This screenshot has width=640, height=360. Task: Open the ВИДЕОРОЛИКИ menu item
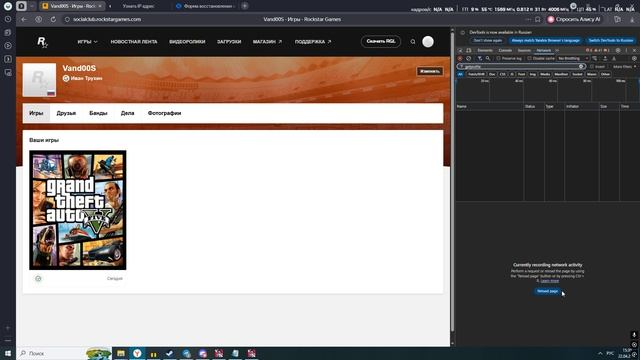(187, 42)
